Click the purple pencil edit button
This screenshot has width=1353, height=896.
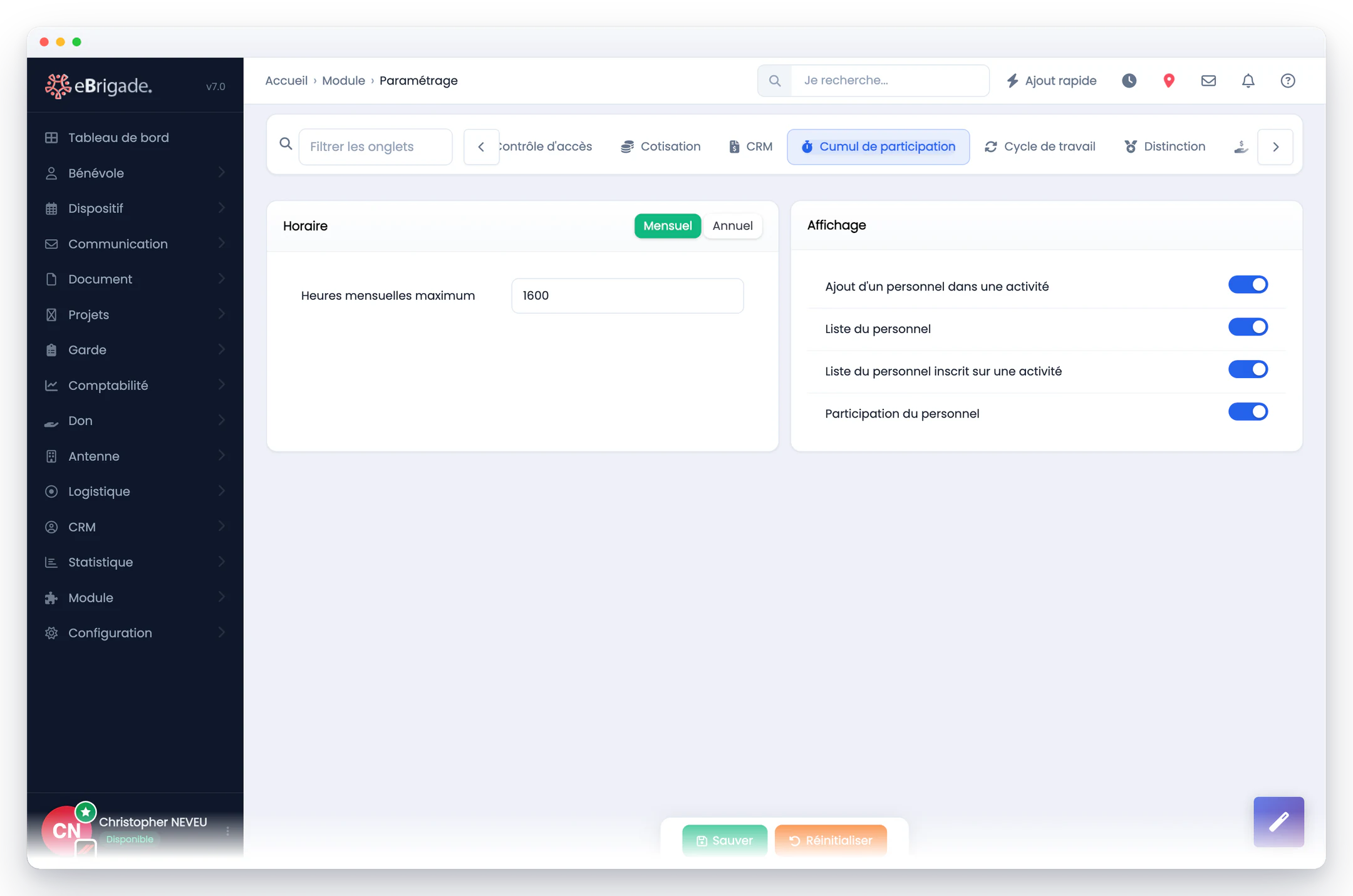pyautogui.click(x=1278, y=821)
